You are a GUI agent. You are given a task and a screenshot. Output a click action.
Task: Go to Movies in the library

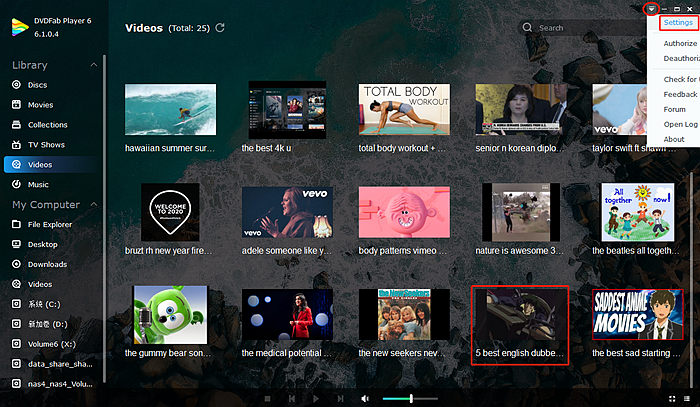click(x=40, y=105)
